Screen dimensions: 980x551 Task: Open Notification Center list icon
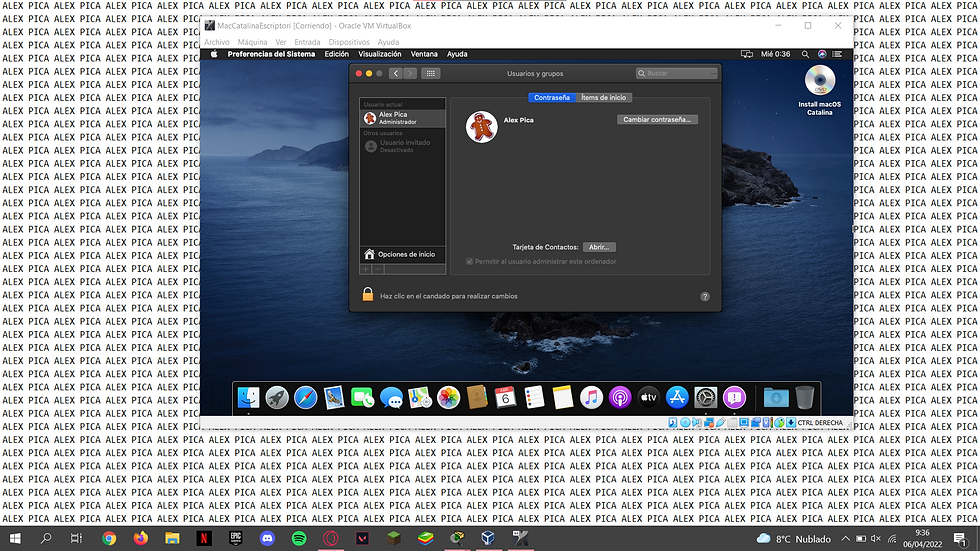point(838,54)
